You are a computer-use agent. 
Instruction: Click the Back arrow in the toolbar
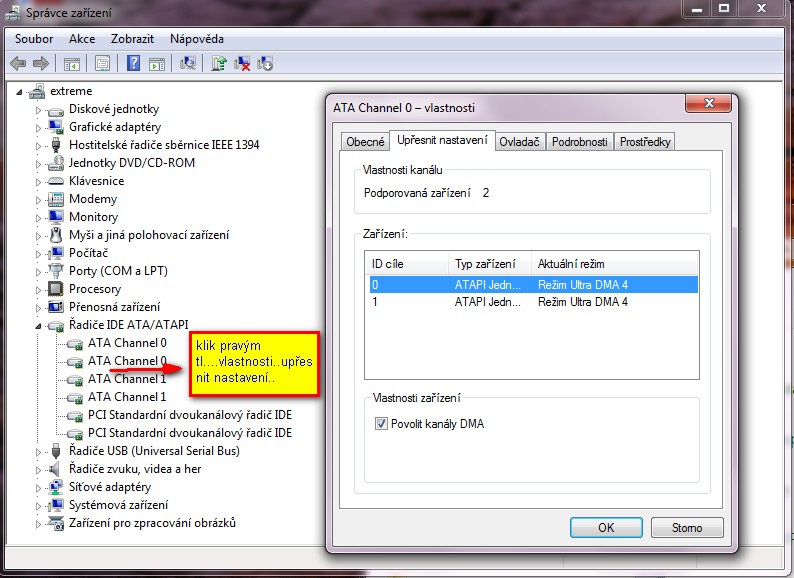tap(18, 63)
